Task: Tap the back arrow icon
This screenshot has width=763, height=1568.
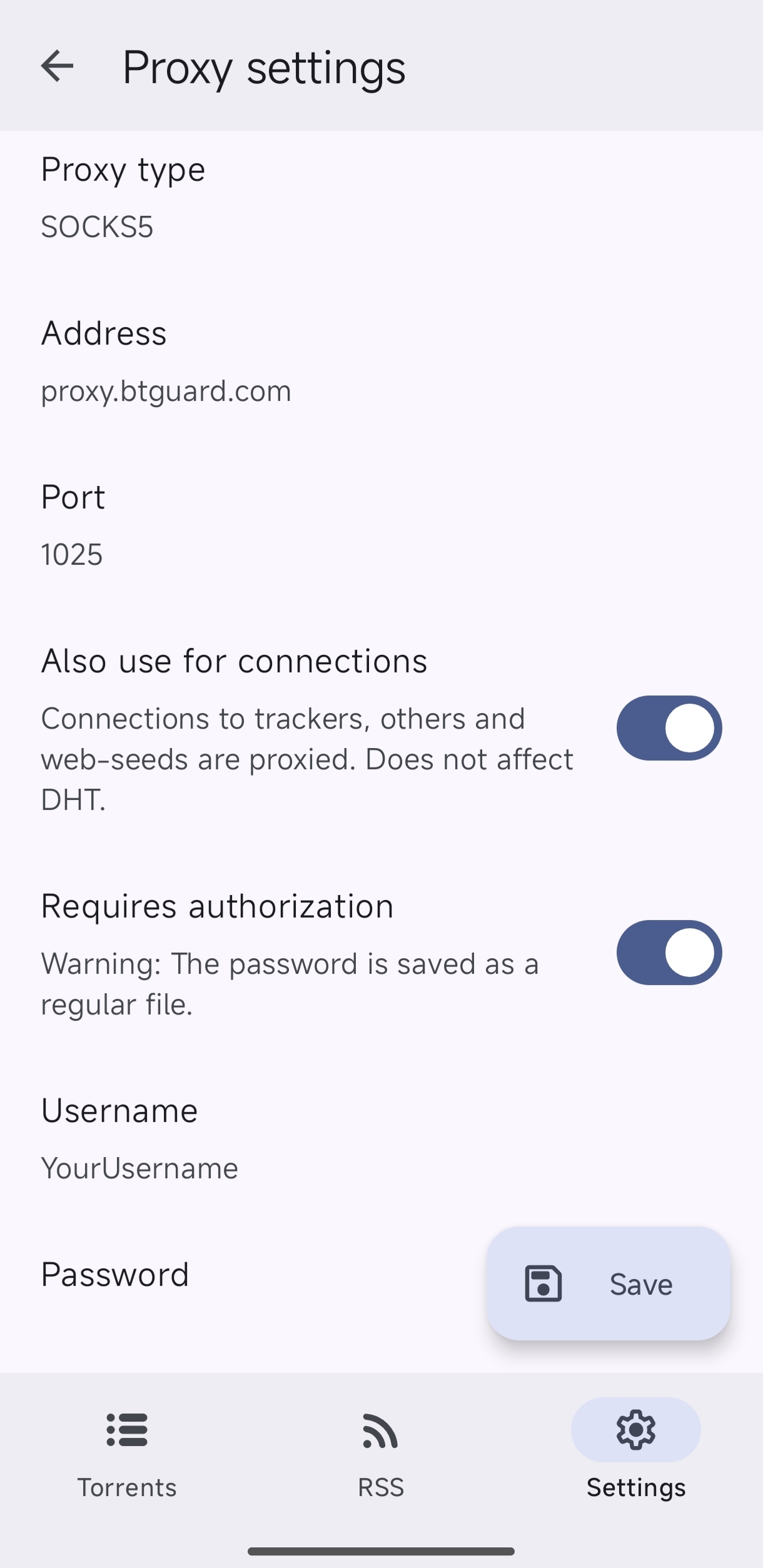Action: 57,66
